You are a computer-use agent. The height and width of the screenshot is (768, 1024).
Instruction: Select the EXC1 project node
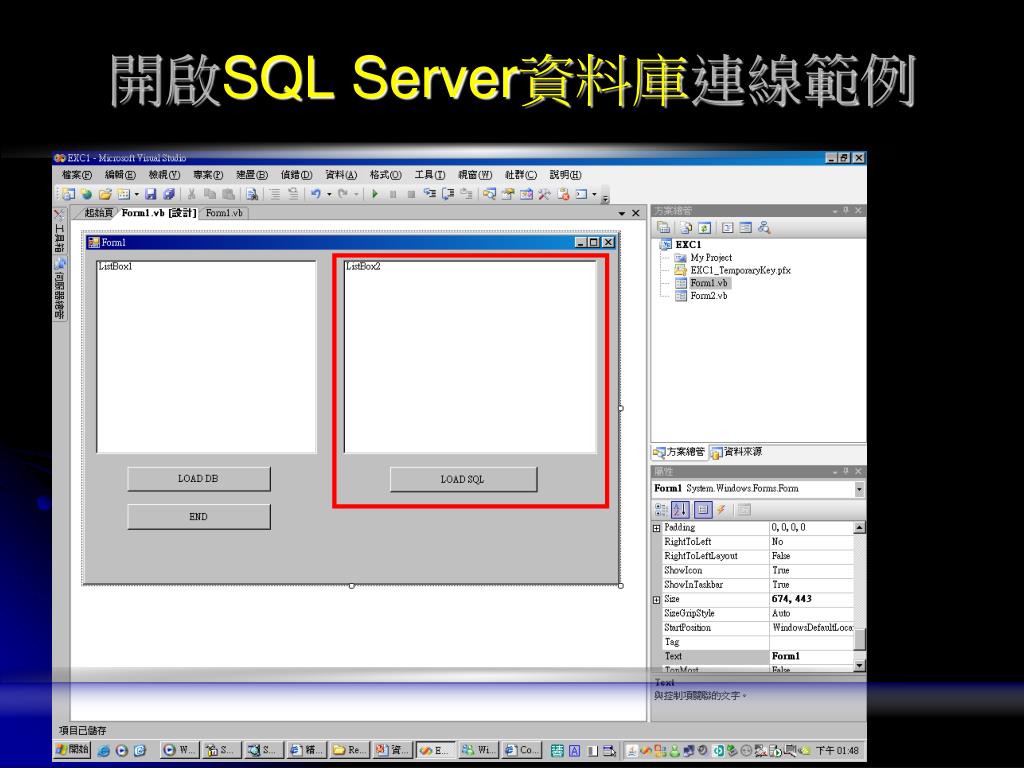click(688, 245)
